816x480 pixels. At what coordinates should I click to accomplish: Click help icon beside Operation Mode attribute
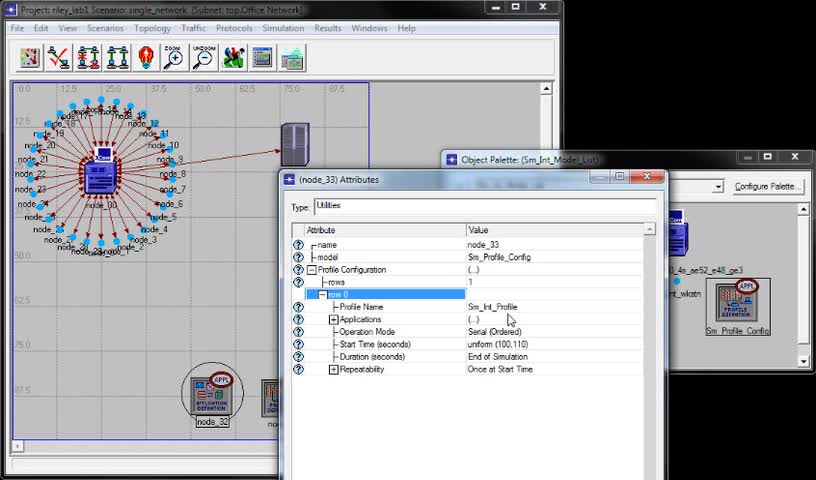tap(298, 332)
